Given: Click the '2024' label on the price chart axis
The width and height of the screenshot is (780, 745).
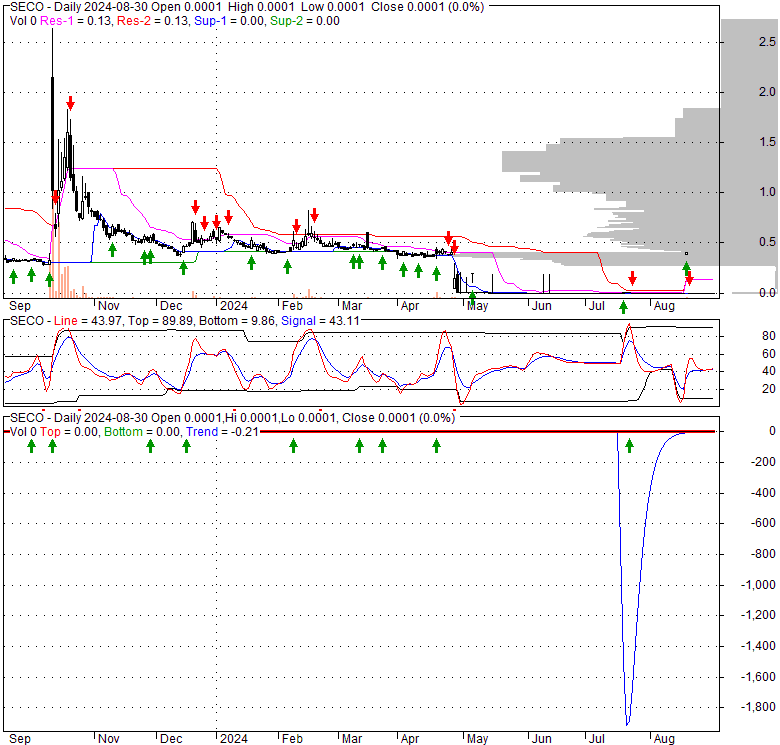Looking at the screenshot, I should click(x=233, y=305).
